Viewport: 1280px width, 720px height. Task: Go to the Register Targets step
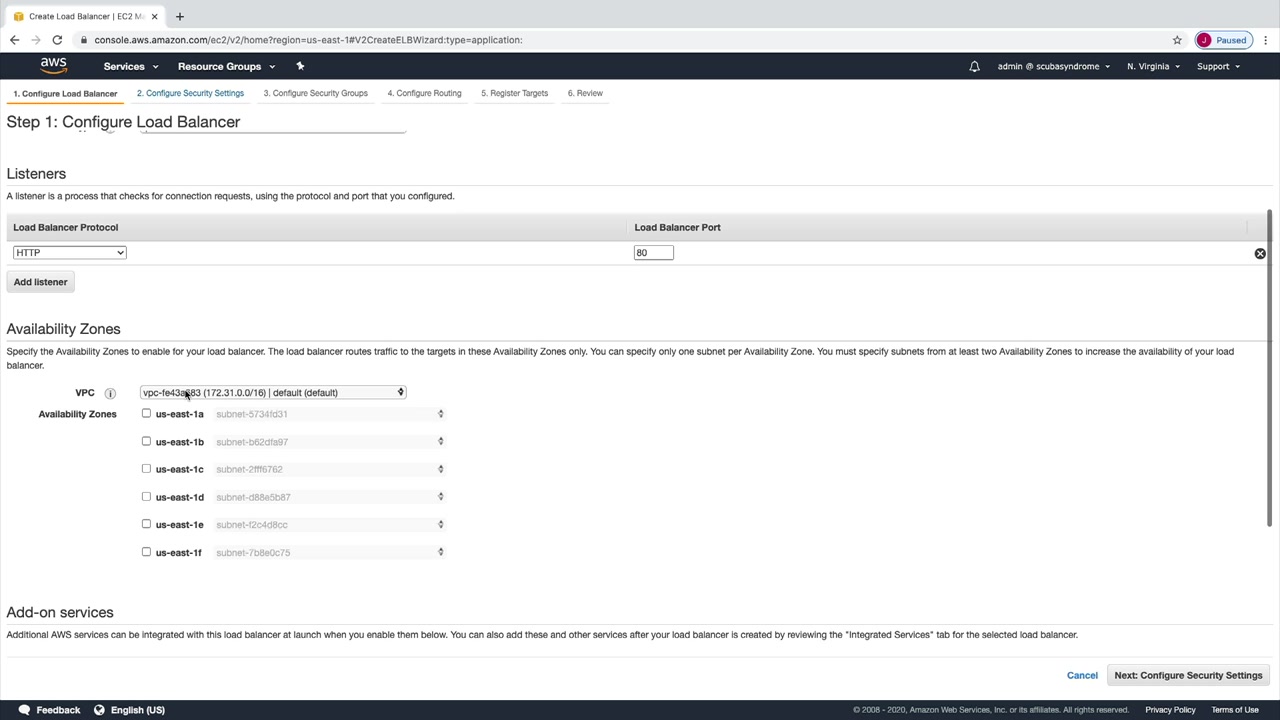514,93
